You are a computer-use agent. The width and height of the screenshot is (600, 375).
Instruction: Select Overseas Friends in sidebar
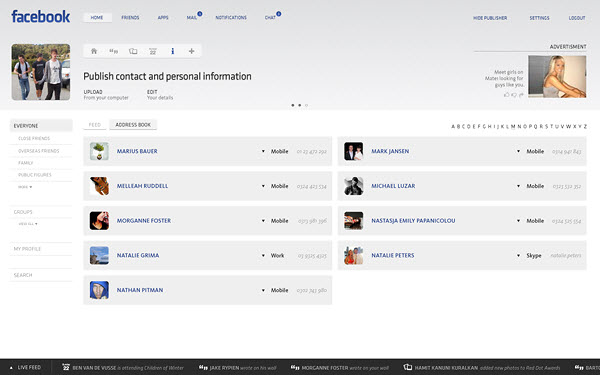[x=39, y=151]
